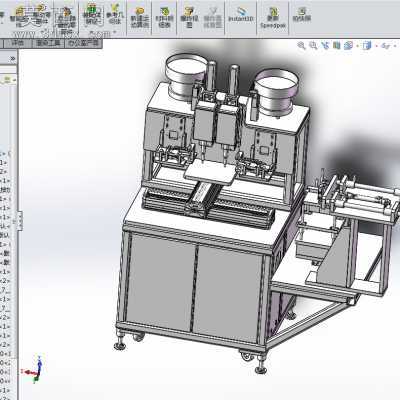Collapse the left panel with its edge handle
Image resolution: width=400 pixels, height=400 pixels.
[20, 220]
